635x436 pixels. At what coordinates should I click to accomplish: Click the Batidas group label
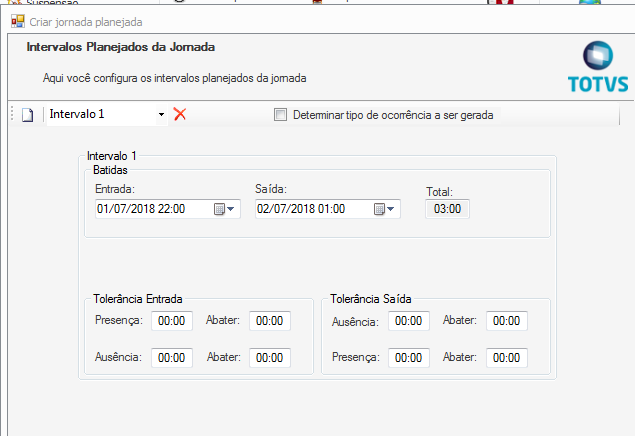coord(110,170)
